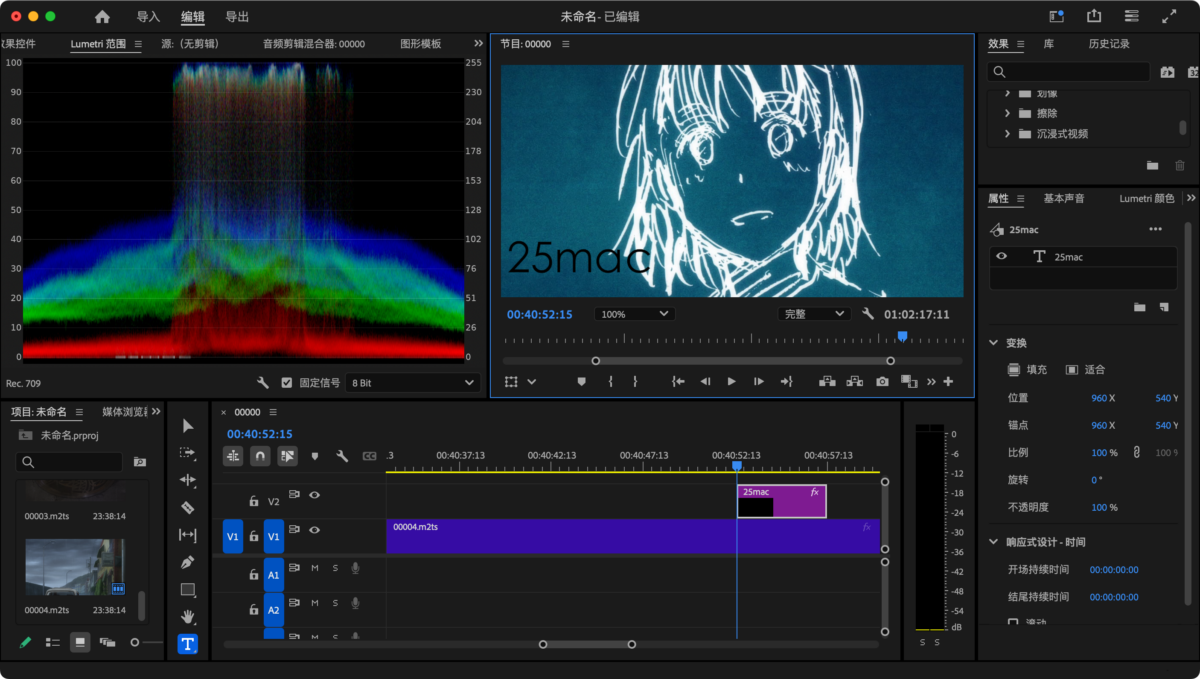This screenshot has height=679, width=1200.
Task: Click the accelerated effects filter icon
Action: 1167,72
